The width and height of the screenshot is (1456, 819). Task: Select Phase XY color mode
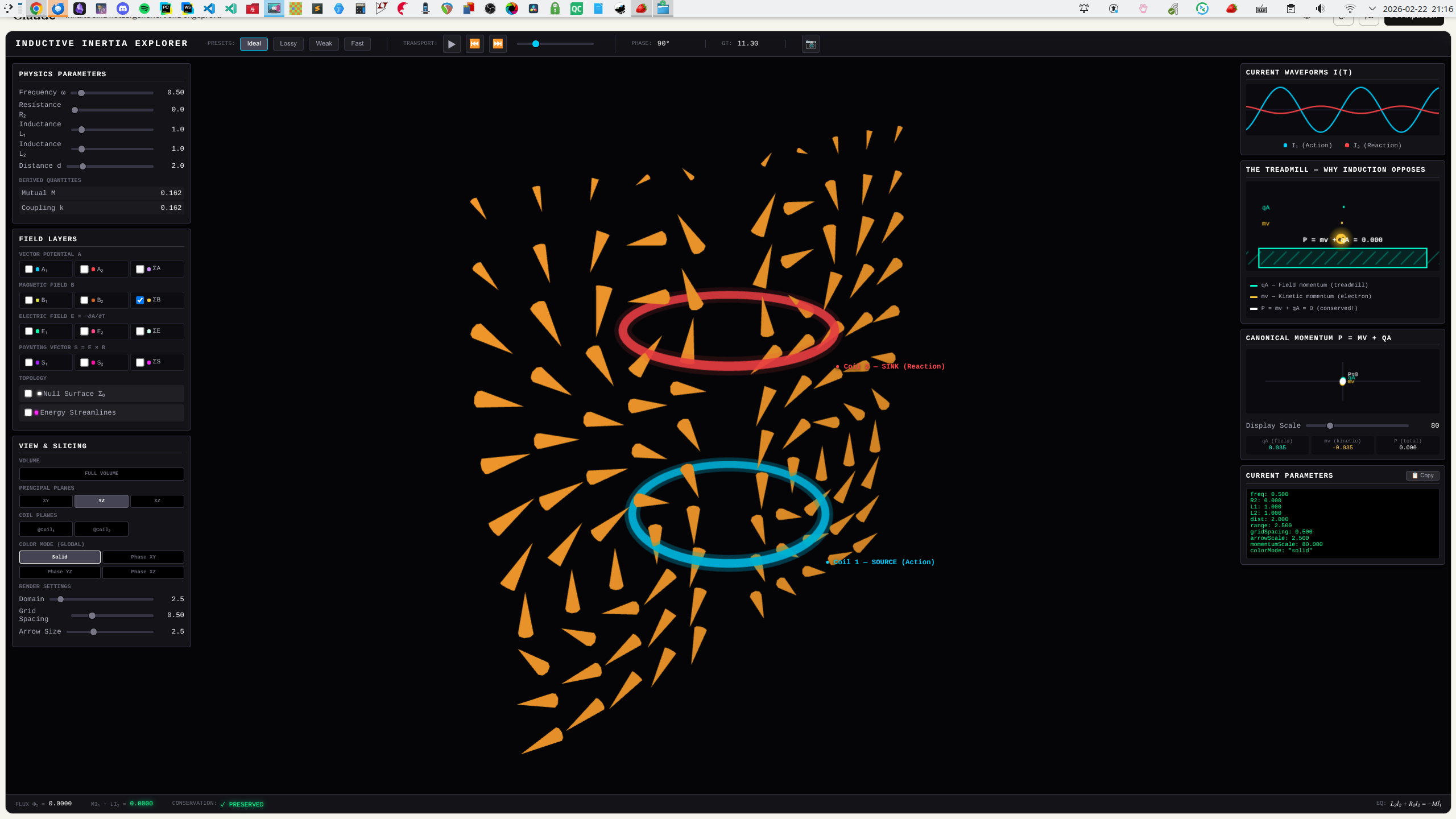tap(143, 557)
